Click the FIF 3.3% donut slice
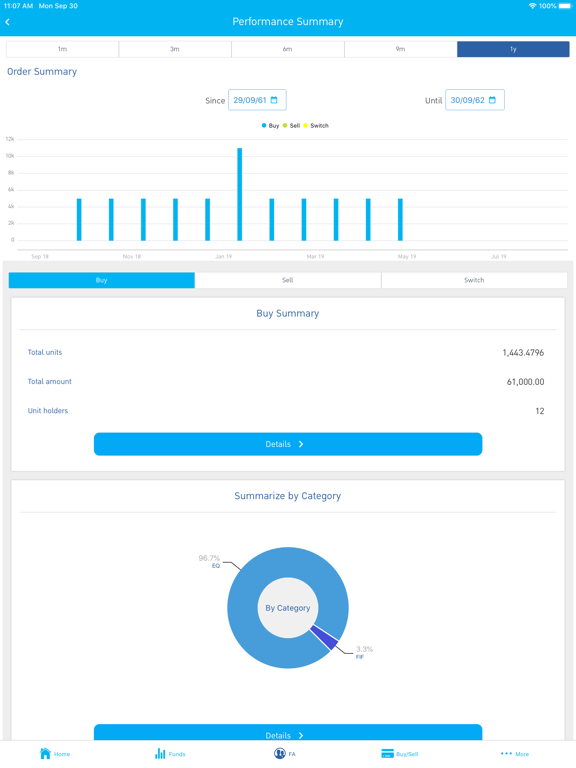 (326, 638)
